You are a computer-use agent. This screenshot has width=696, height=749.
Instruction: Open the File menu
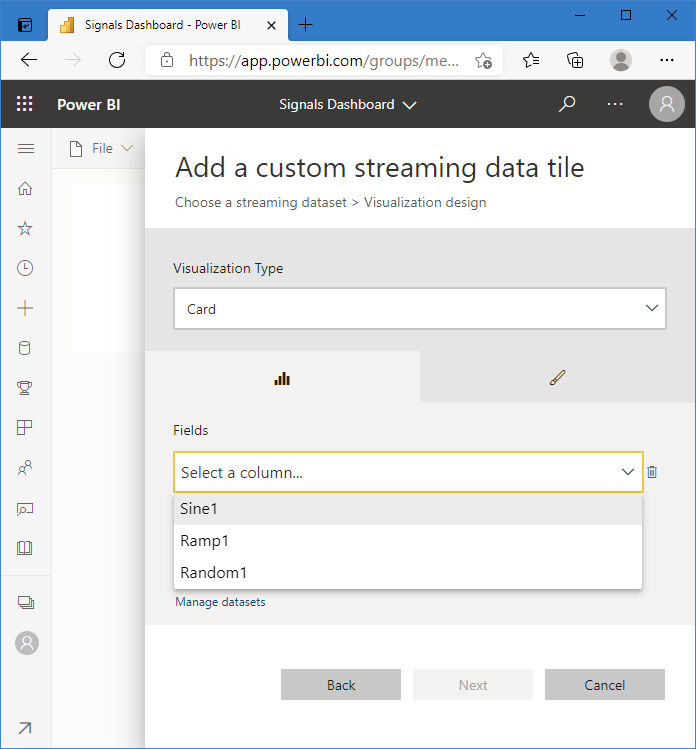(101, 149)
